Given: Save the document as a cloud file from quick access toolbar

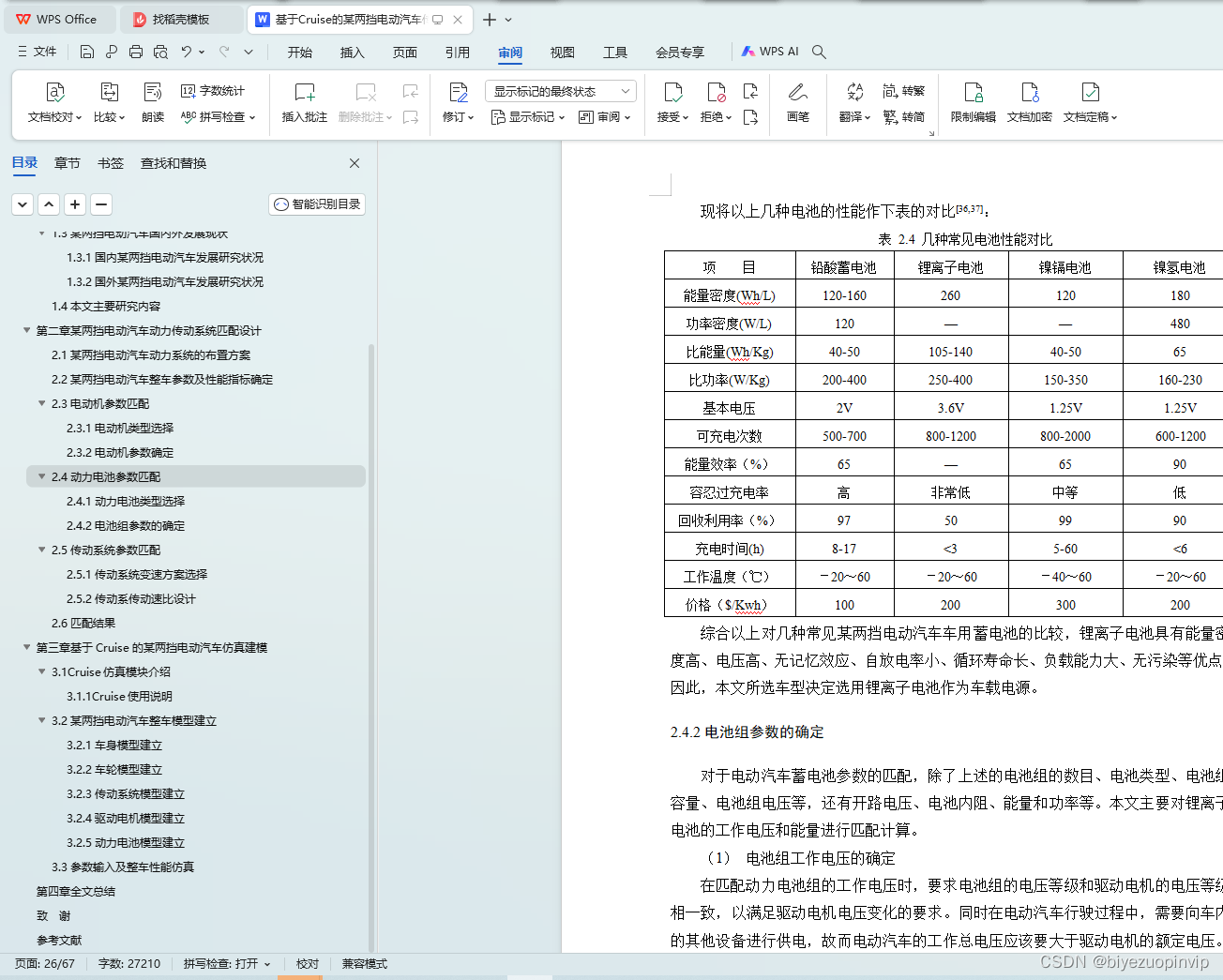Looking at the screenshot, I should click(112, 52).
